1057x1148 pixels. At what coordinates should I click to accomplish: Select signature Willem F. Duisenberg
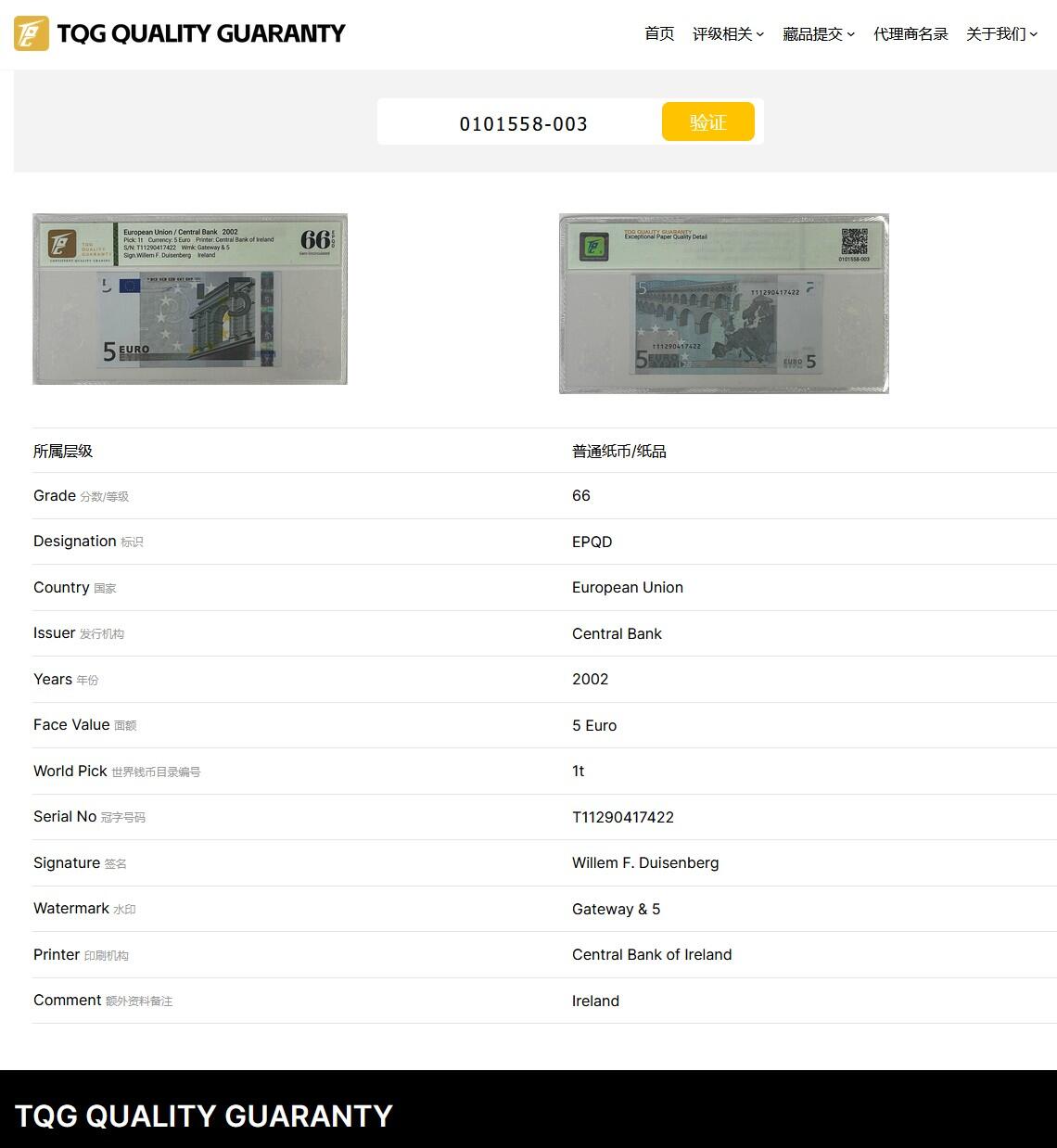[x=645, y=862]
